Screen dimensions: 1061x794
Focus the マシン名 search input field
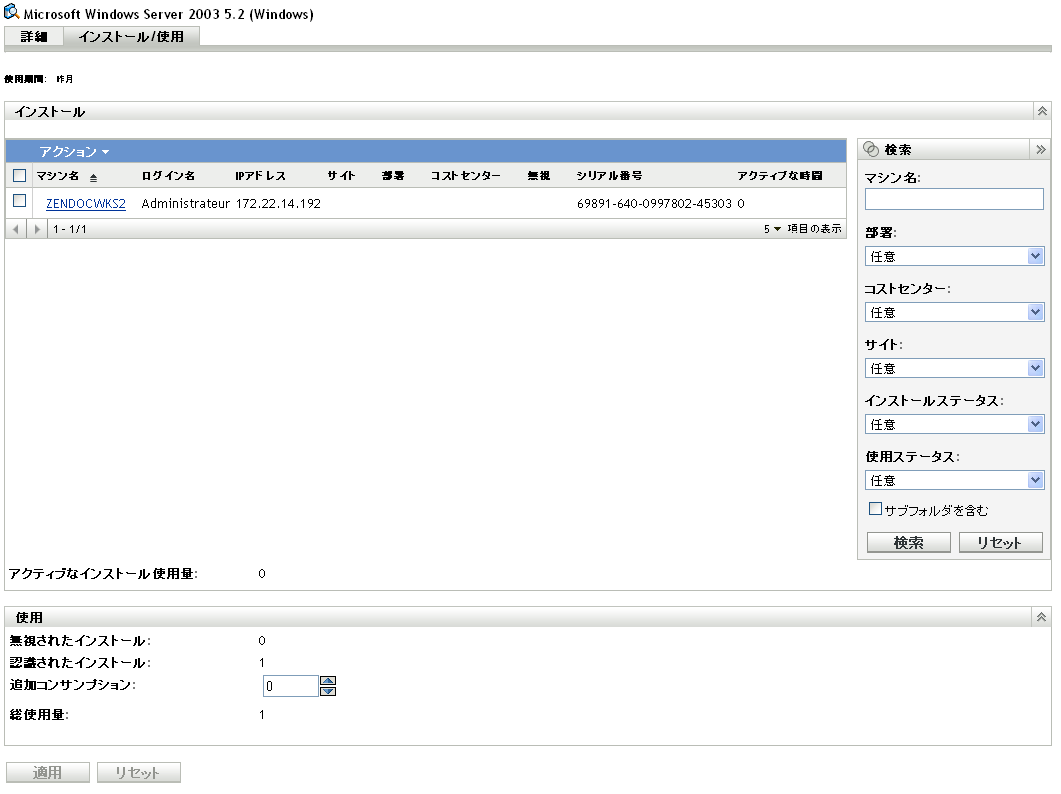(954, 199)
